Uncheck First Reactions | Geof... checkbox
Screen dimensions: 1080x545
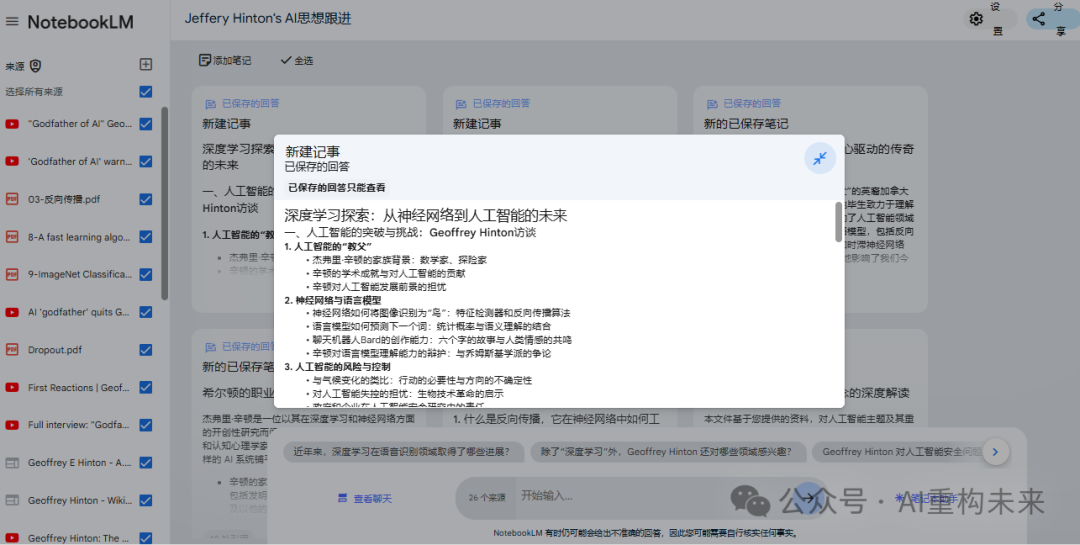click(x=145, y=387)
